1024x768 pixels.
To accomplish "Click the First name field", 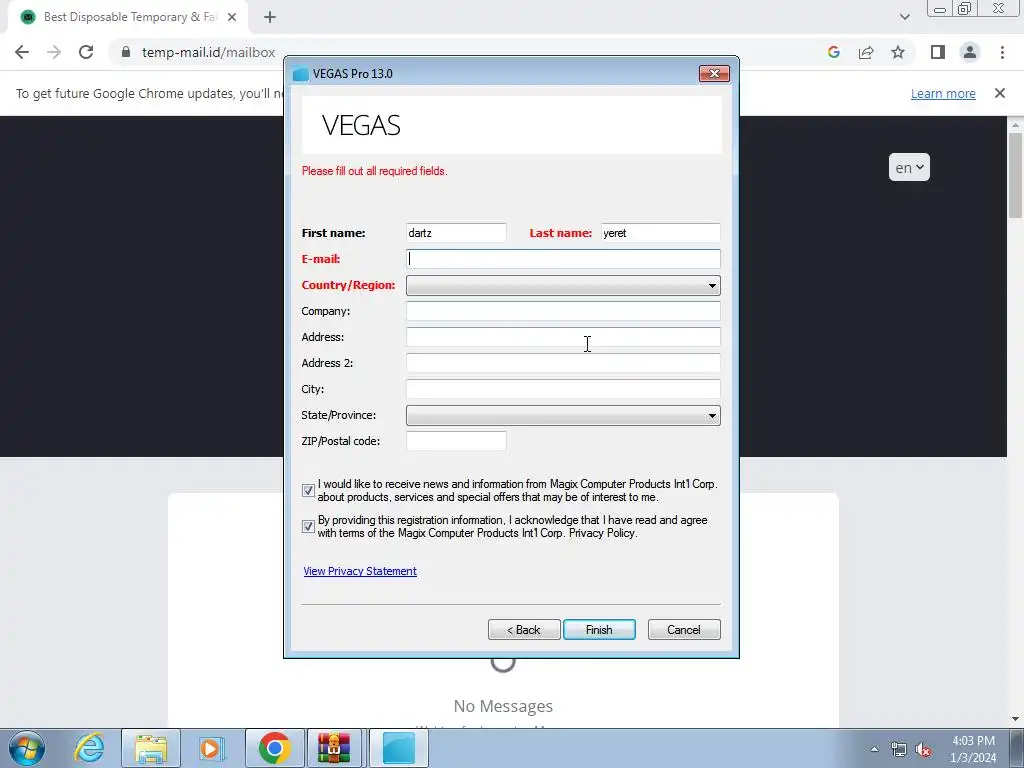I will 456,233.
